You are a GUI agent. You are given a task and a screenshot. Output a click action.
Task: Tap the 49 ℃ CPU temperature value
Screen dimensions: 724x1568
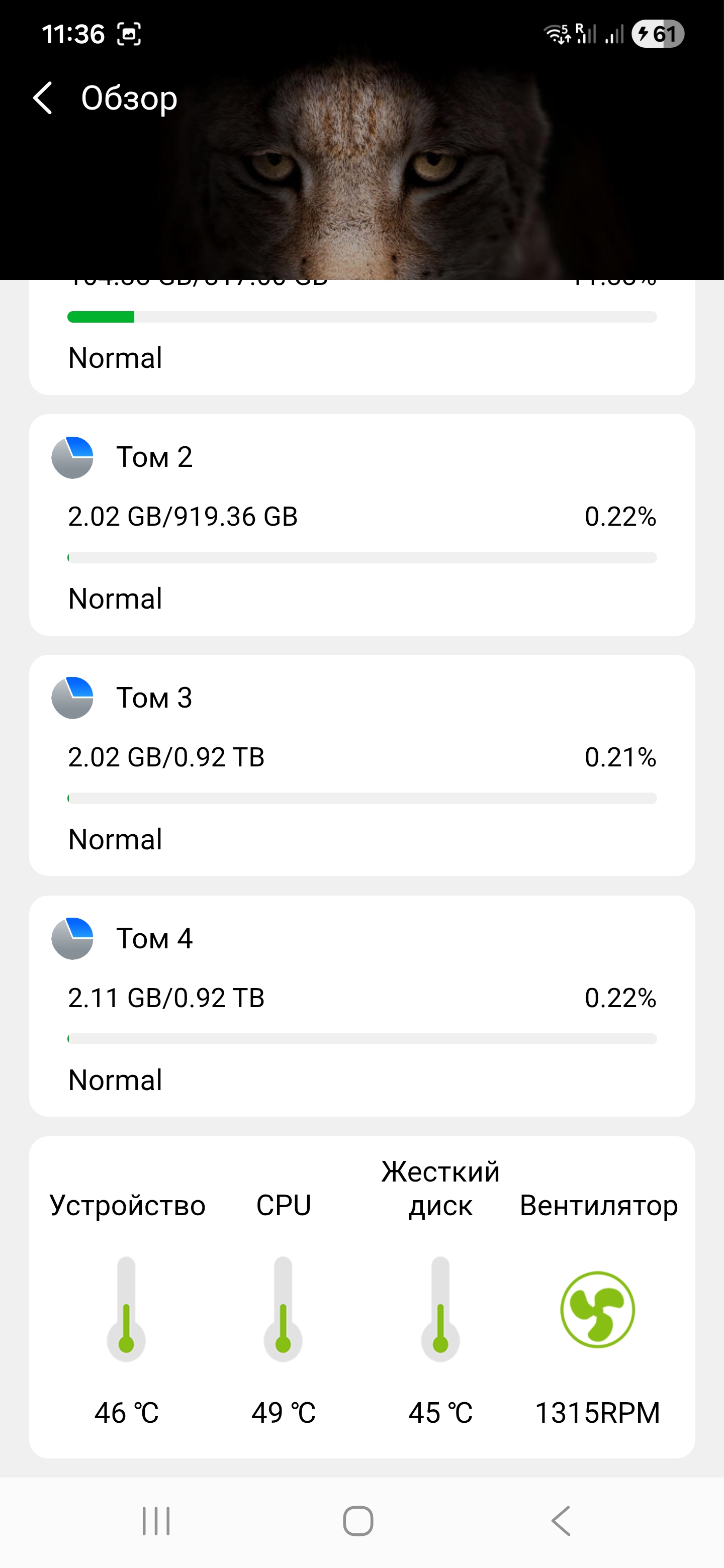click(283, 1413)
